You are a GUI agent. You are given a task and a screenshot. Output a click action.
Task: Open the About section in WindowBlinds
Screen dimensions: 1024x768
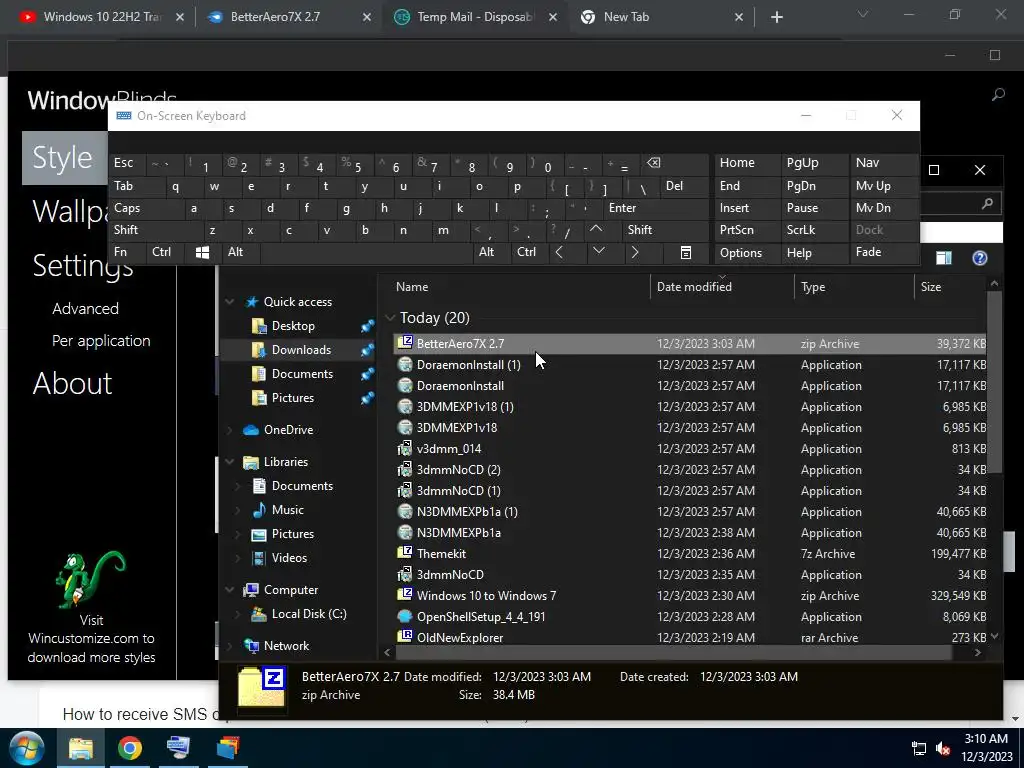point(72,383)
